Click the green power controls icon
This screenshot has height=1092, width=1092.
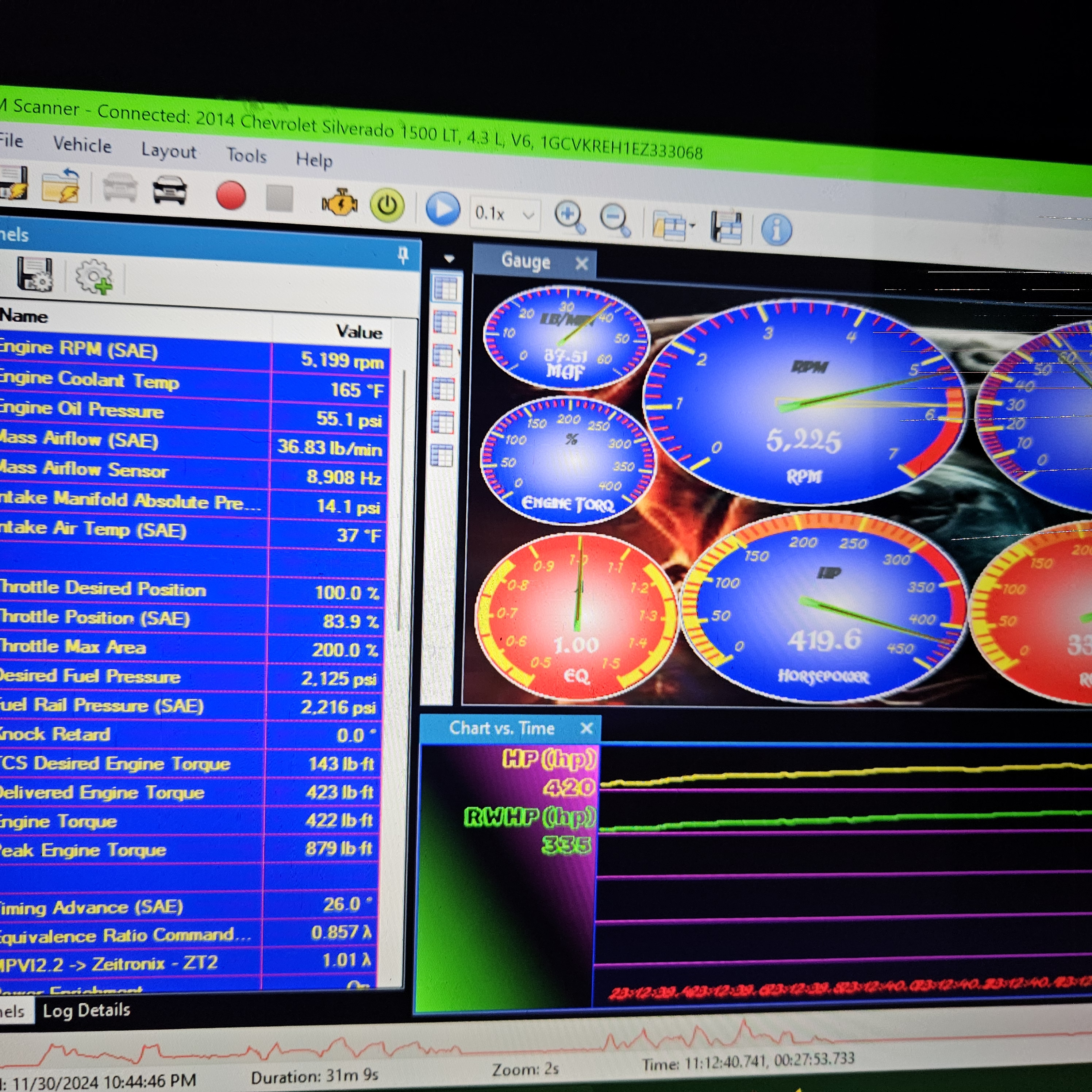click(x=387, y=205)
